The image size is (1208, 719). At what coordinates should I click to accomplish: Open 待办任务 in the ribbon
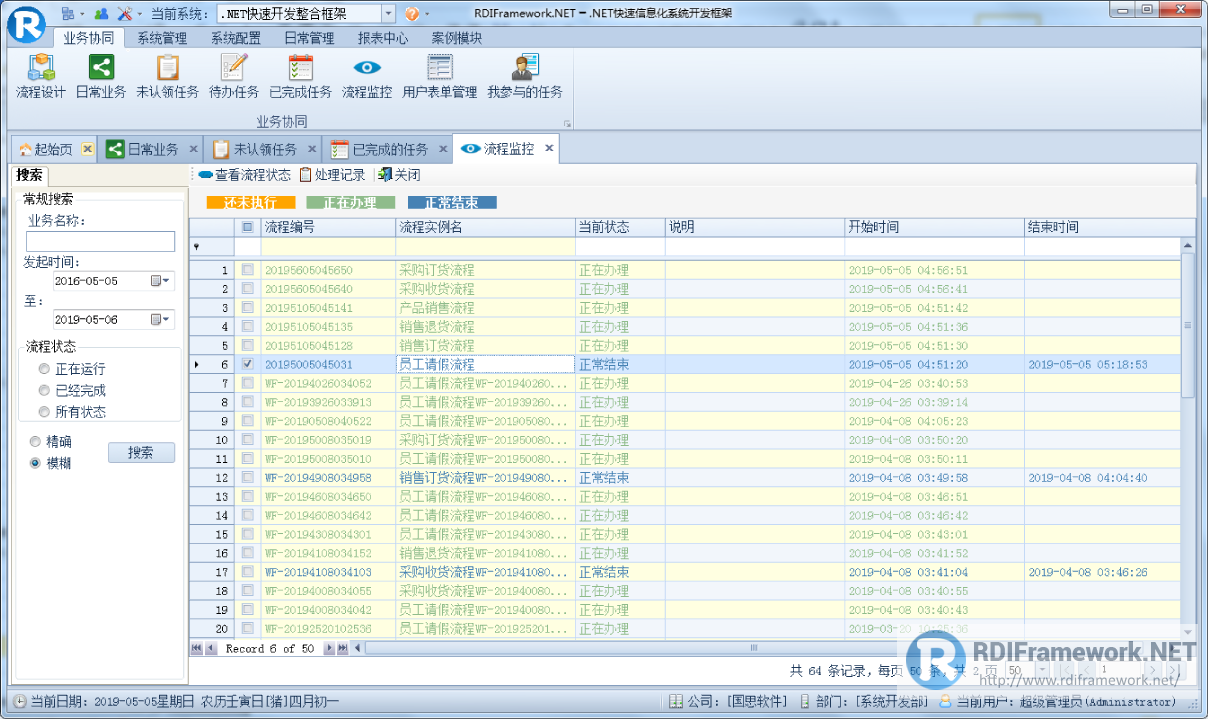tap(234, 77)
